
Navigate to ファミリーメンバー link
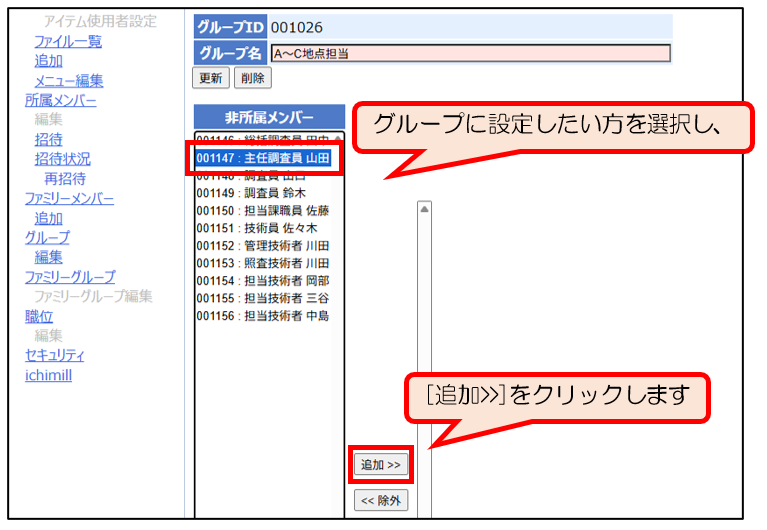point(69,198)
